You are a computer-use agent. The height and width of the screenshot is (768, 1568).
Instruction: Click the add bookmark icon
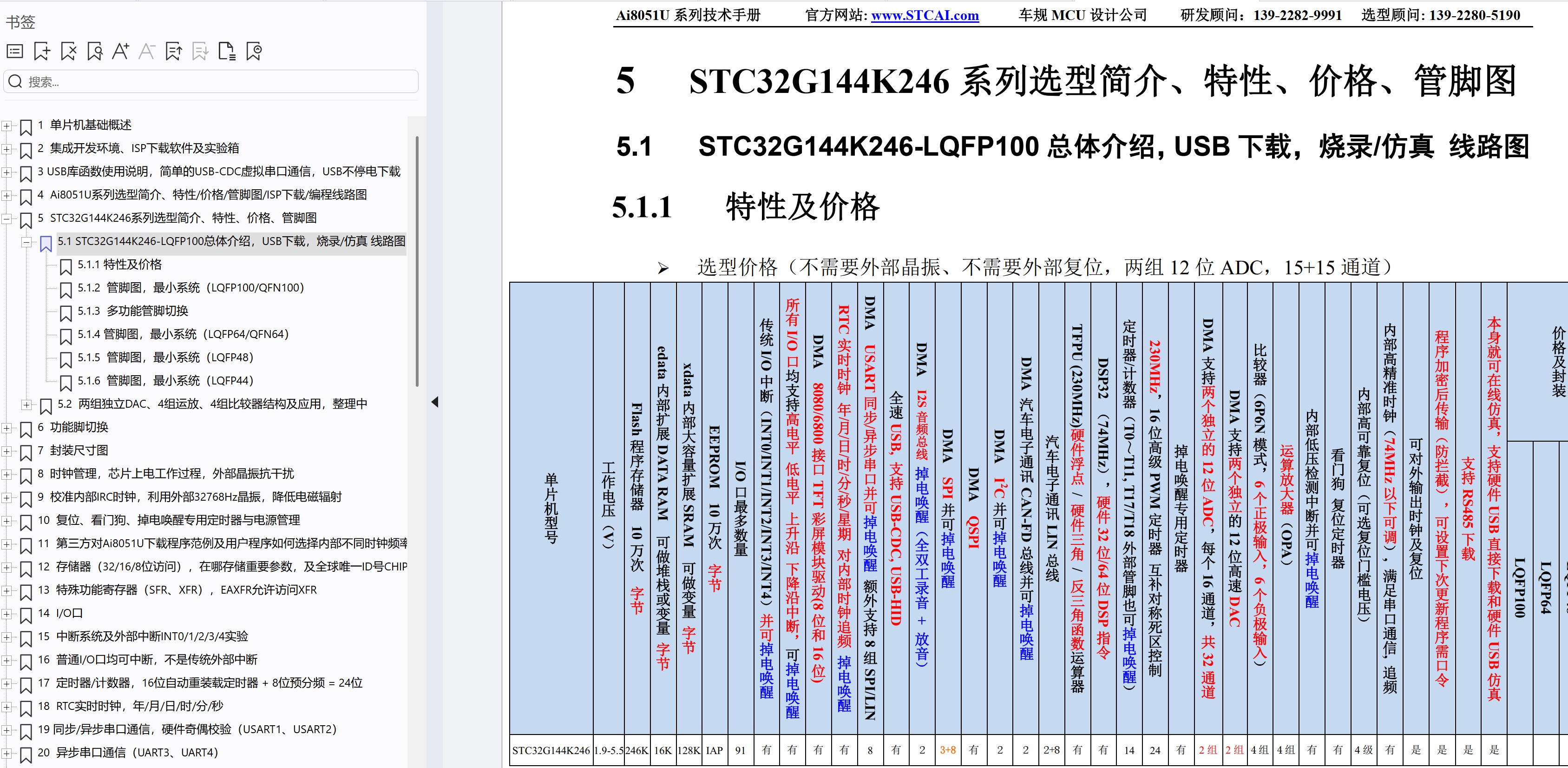pyautogui.click(x=41, y=52)
